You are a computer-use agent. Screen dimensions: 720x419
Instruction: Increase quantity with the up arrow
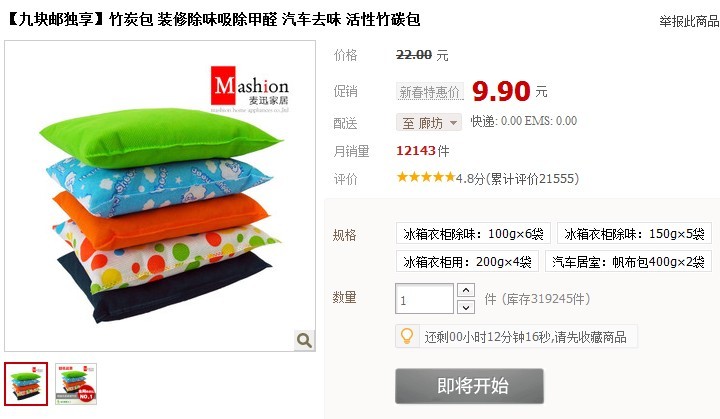[466, 290]
